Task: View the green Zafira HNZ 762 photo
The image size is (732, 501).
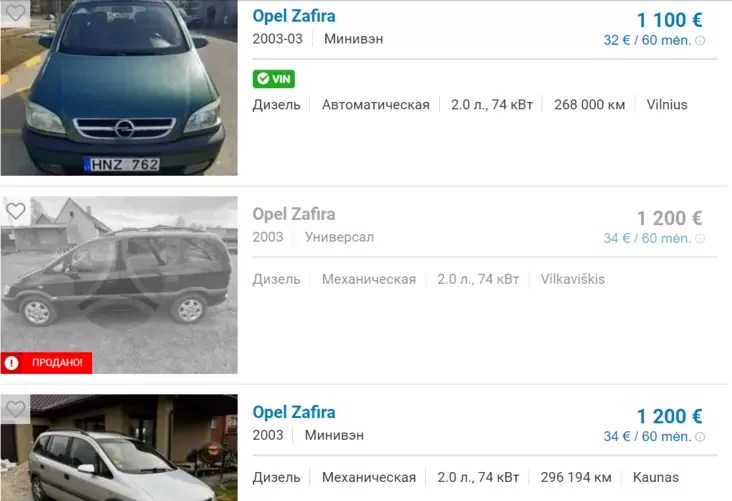Action: (119, 88)
